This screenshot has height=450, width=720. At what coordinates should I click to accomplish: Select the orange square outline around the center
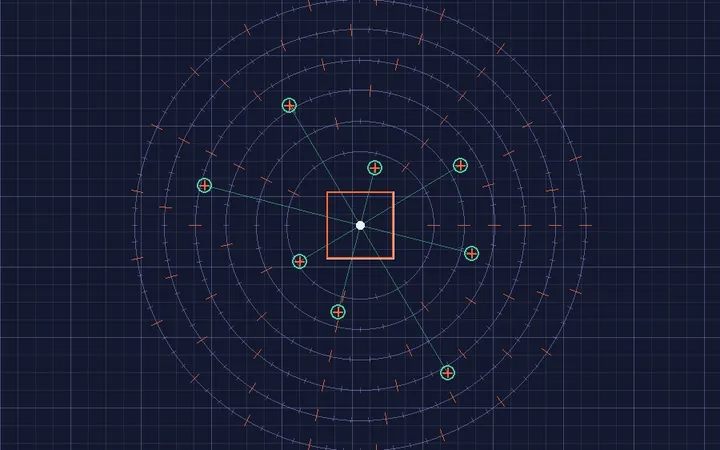[x=360, y=225]
